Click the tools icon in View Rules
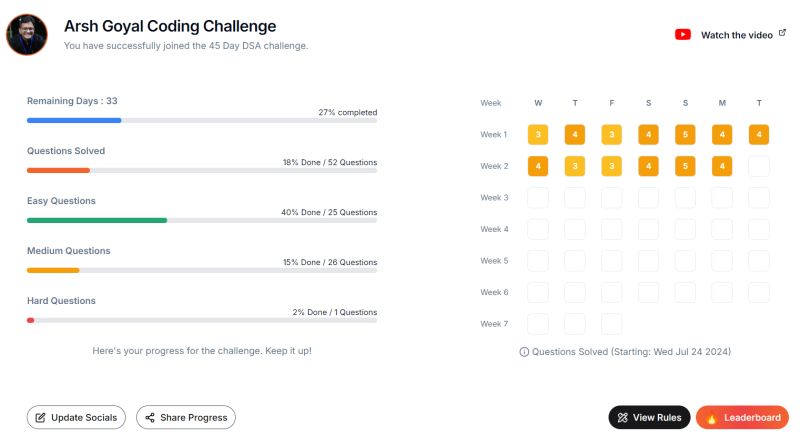Viewport: 800px width, 446px height. point(622,418)
